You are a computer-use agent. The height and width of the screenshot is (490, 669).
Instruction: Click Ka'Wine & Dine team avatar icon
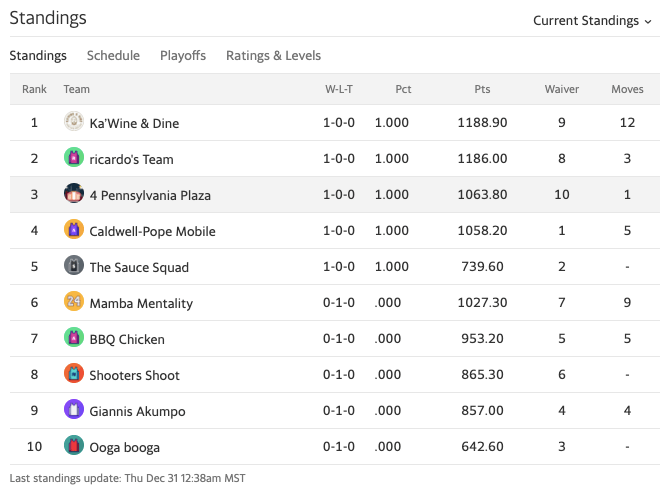point(73,122)
